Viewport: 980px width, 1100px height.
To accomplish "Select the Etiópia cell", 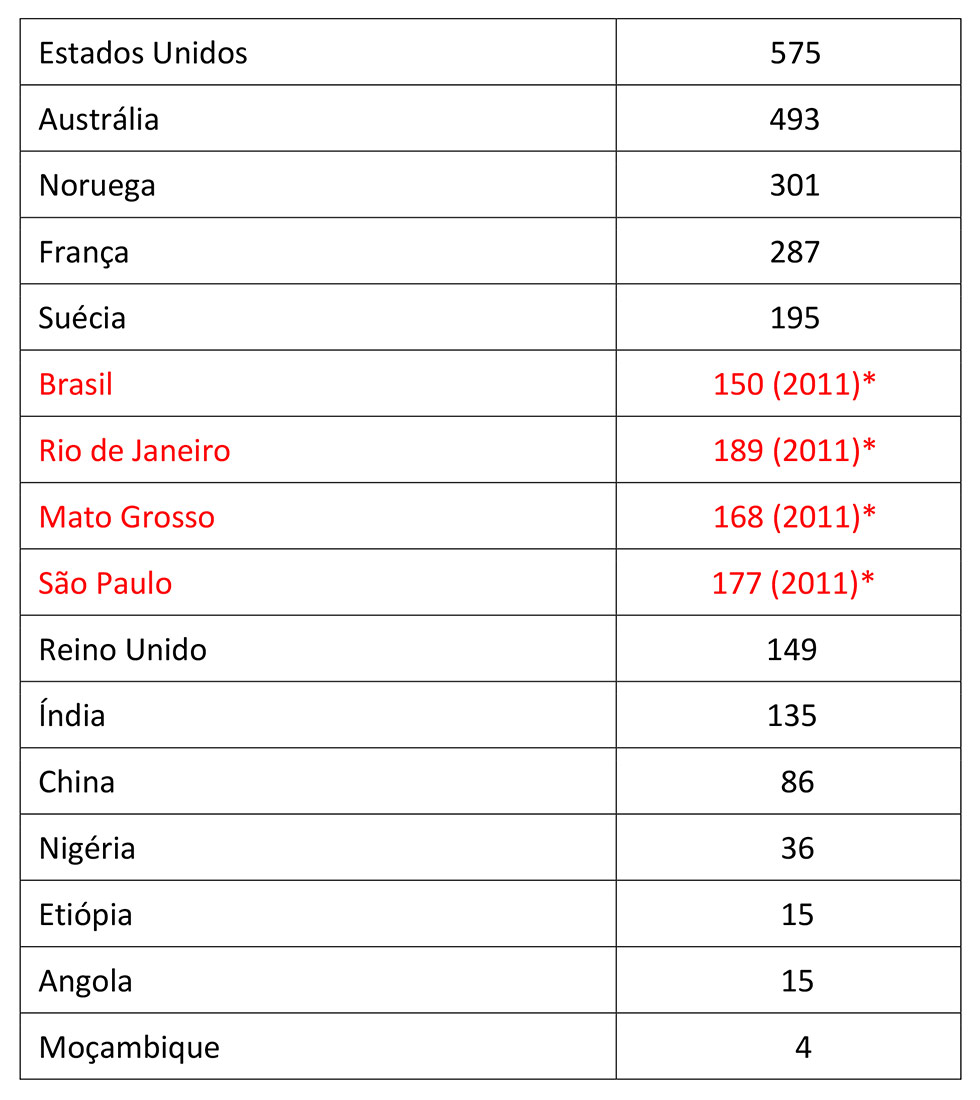I will click(x=85, y=914).
